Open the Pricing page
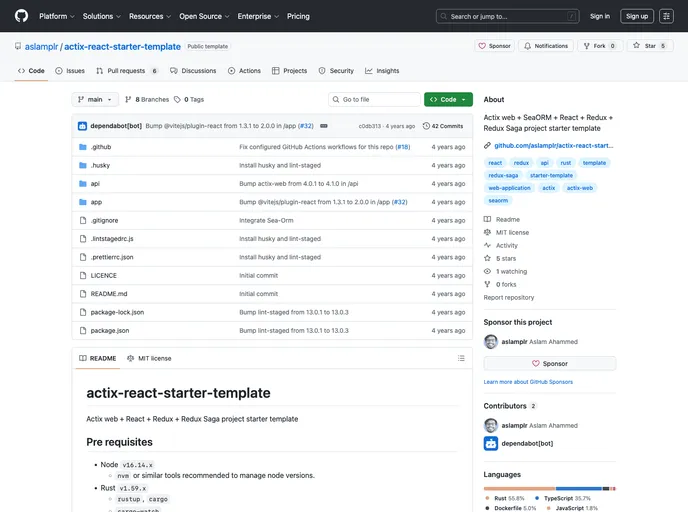Image resolution: width=688 pixels, height=512 pixels. tap(298, 16)
